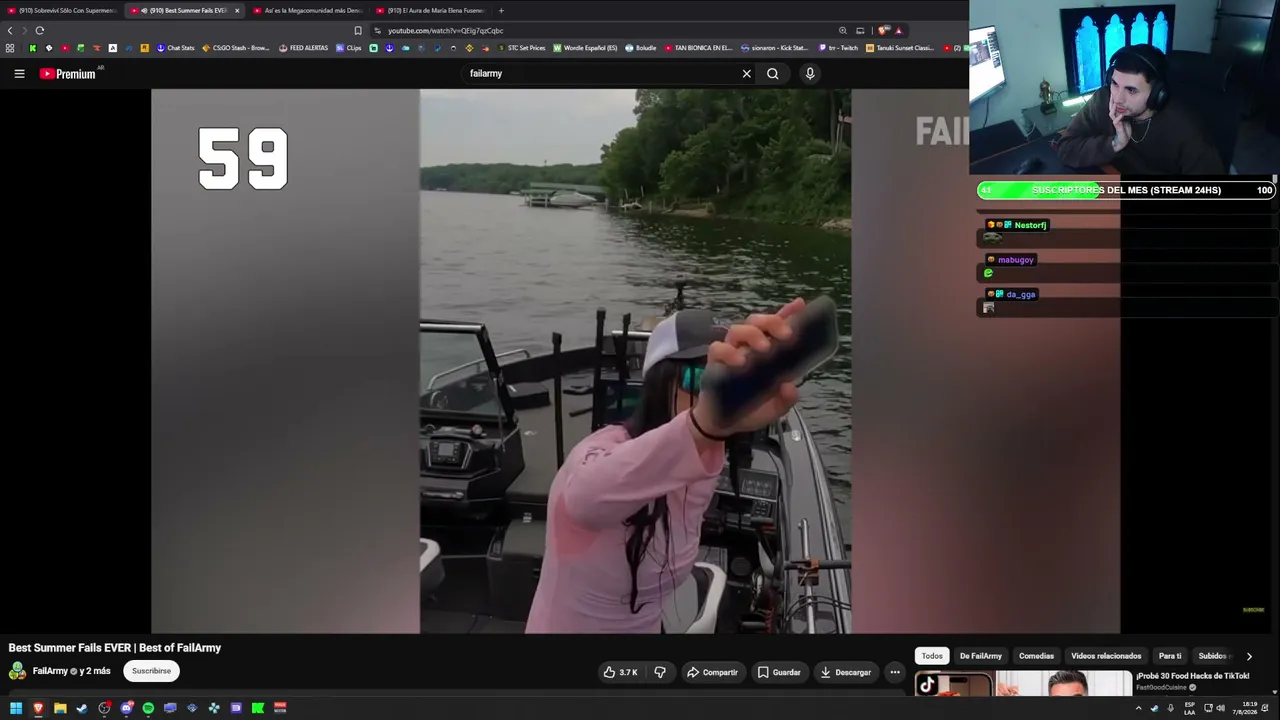Screen dimensions: 1280x720
Task: Open the Boludle bookmark
Action: (641, 48)
